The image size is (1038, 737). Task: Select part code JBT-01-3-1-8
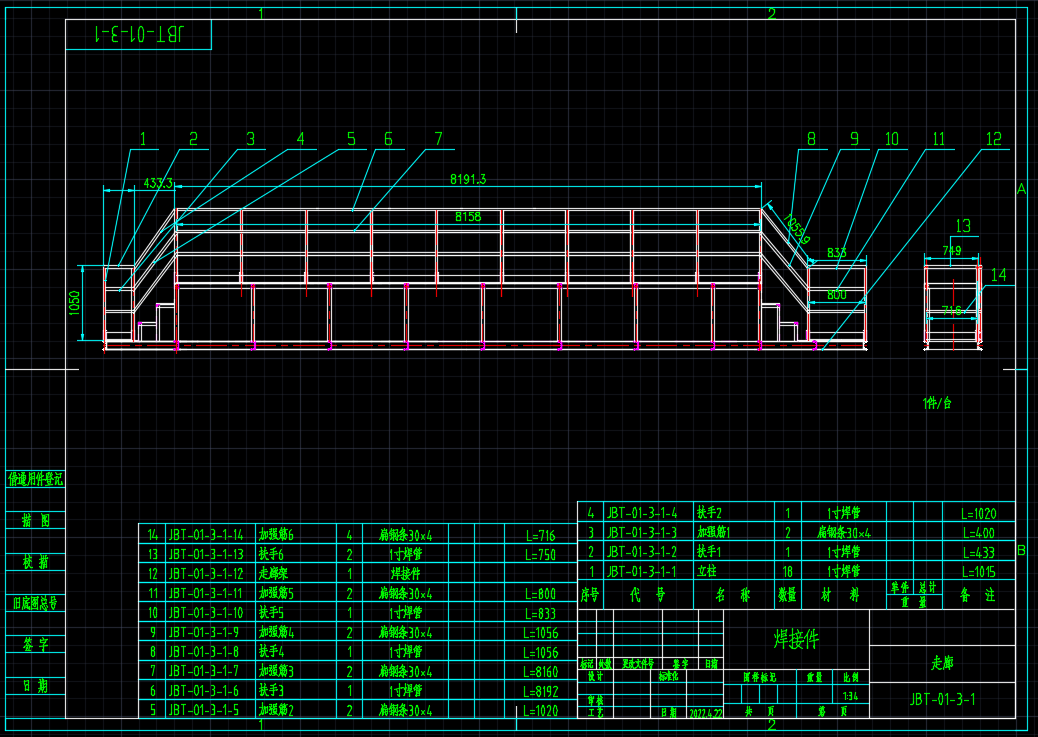[204, 652]
